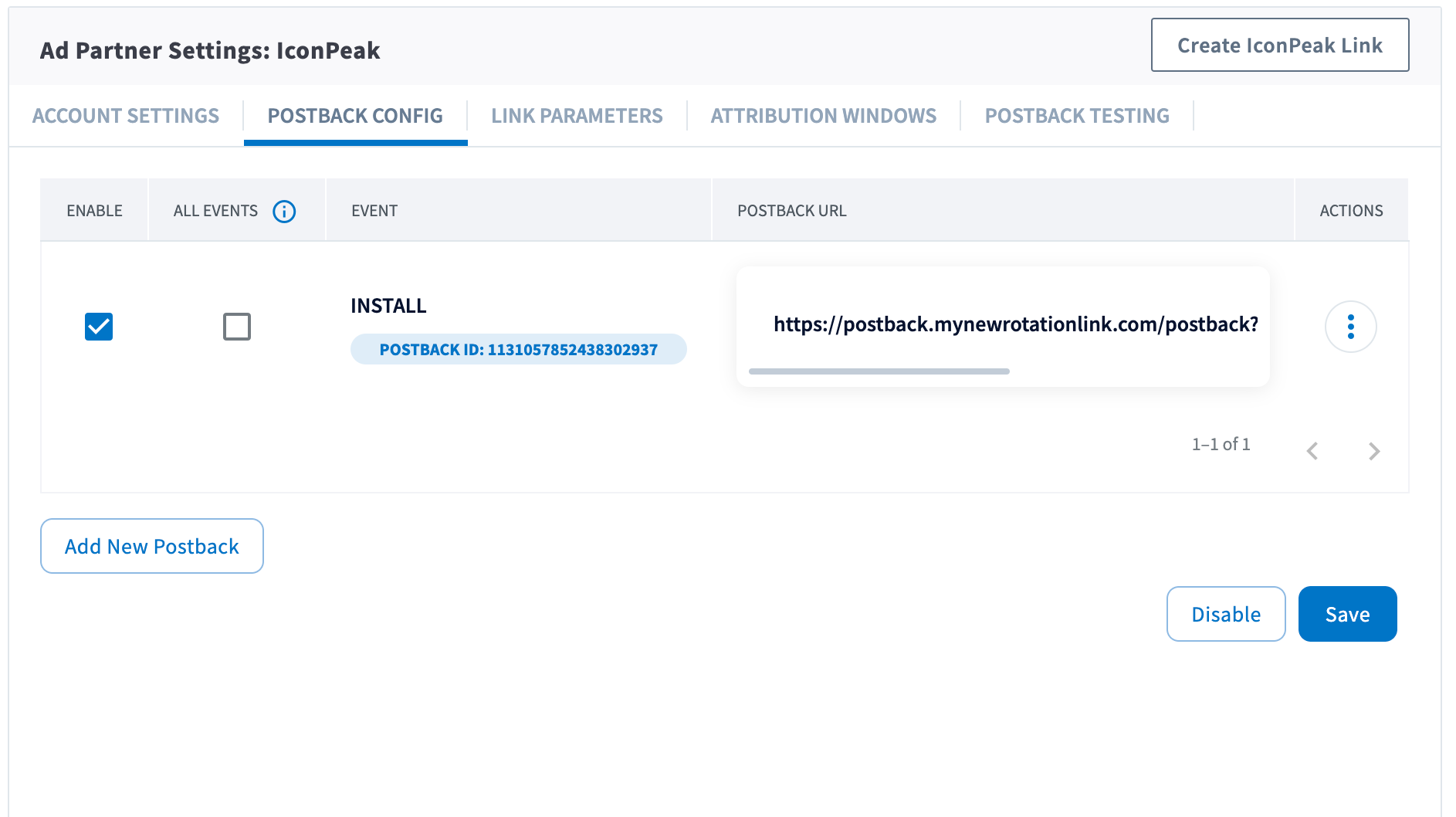Viewport: 1456px width, 817px height.
Task: Open the three-dot actions menu for INSTALL
Action: 1350,327
